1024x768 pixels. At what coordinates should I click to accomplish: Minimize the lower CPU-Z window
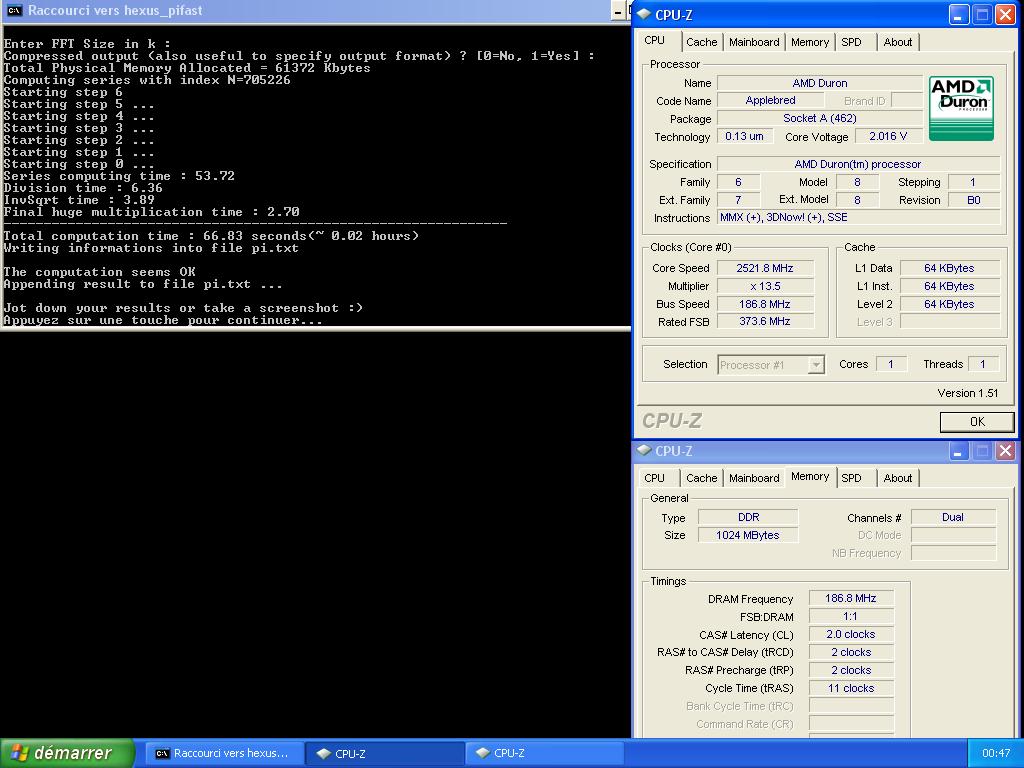coord(958,451)
